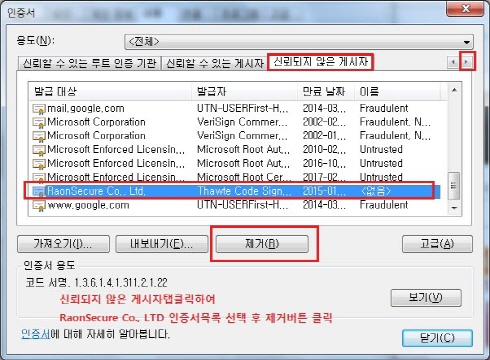This screenshot has height=360, width=490.
Task: Select the 신뢰되지 않은 게시자 tab
Action: coord(320,62)
